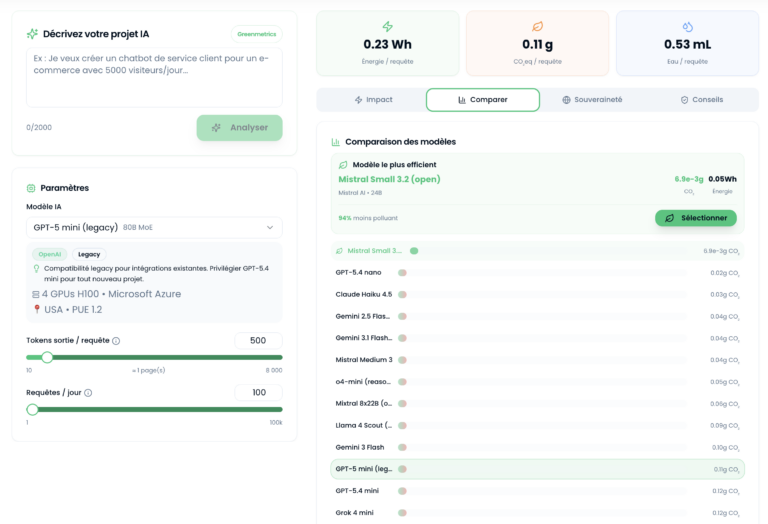Click the Legacy tag
Viewport: 768px width, 524px height.
89,255
